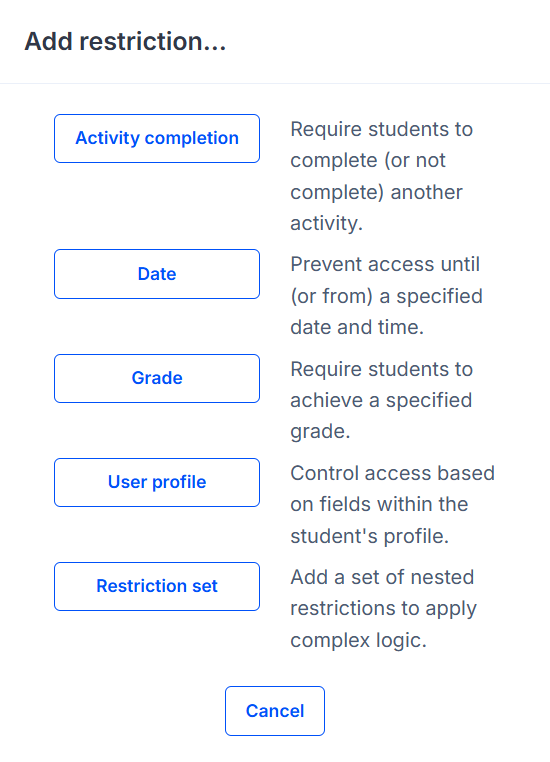Select the Date restriction button

click(x=157, y=274)
